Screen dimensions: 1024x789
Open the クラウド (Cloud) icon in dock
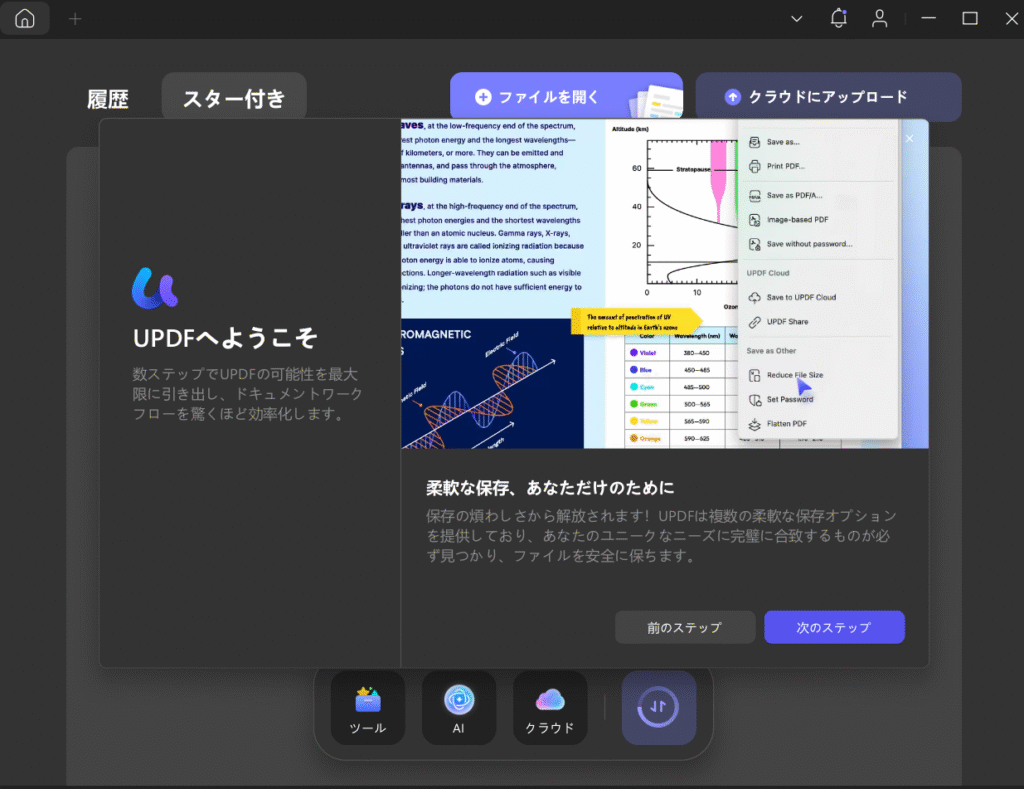tap(550, 707)
